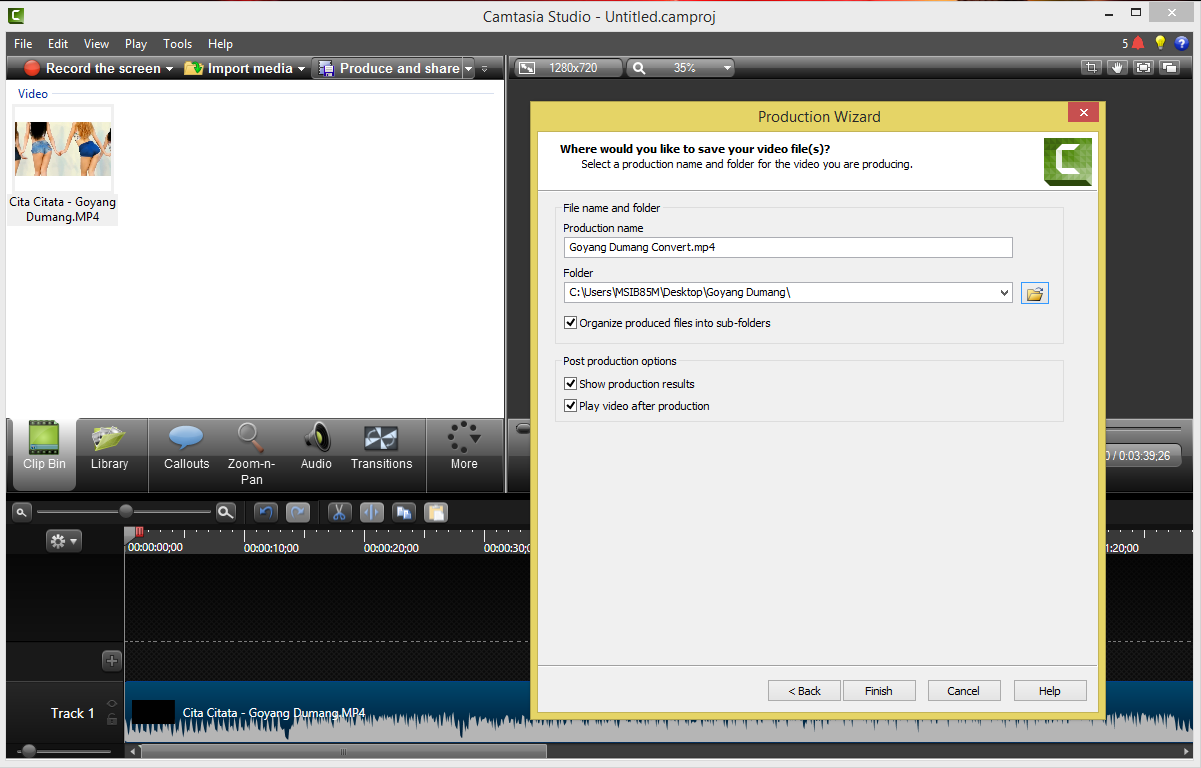Viewport: 1201px width, 768px height.
Task: Toggle Show production results checkbox
Action: [x=570, y=384]
